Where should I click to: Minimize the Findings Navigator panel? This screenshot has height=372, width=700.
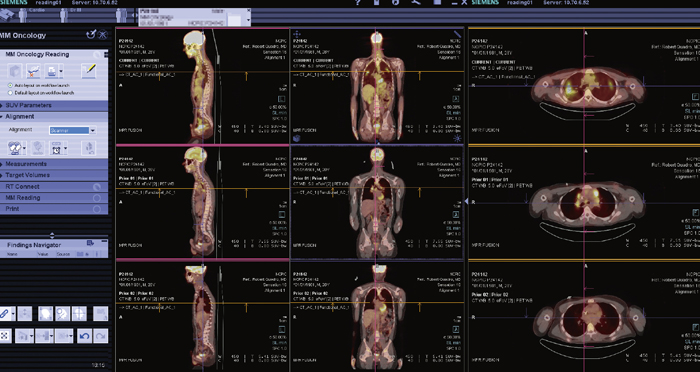pyautogui.click(x=104, y=242)
